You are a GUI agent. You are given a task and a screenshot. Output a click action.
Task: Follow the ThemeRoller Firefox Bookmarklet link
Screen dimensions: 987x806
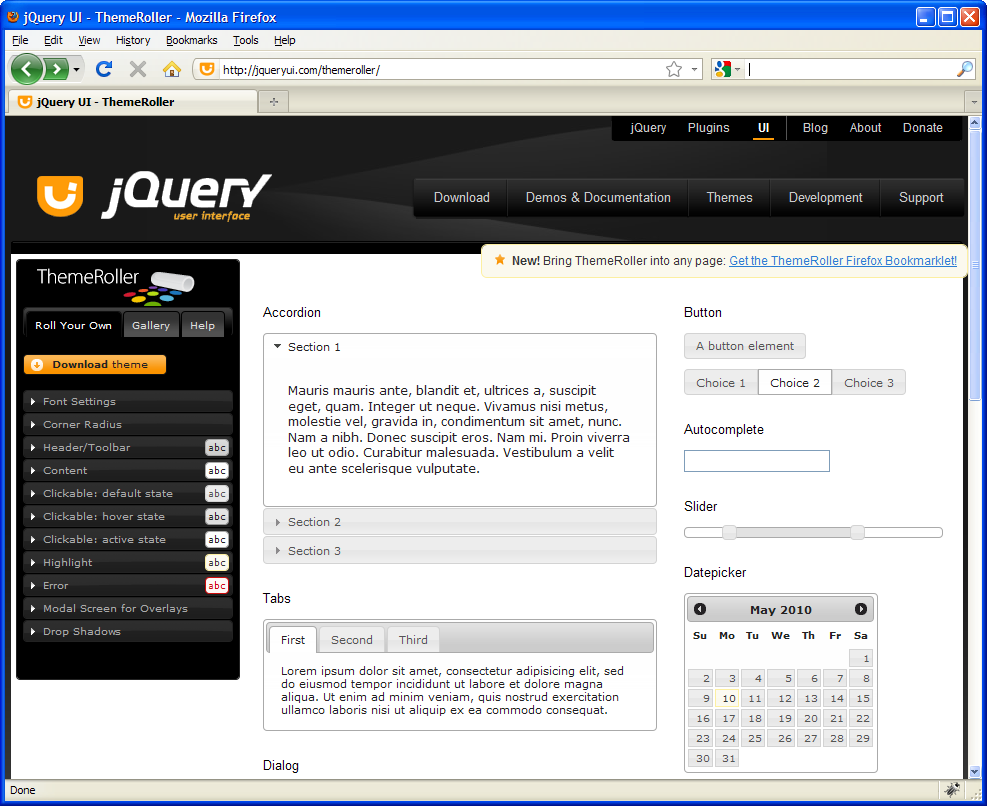(x=843, y=261)
